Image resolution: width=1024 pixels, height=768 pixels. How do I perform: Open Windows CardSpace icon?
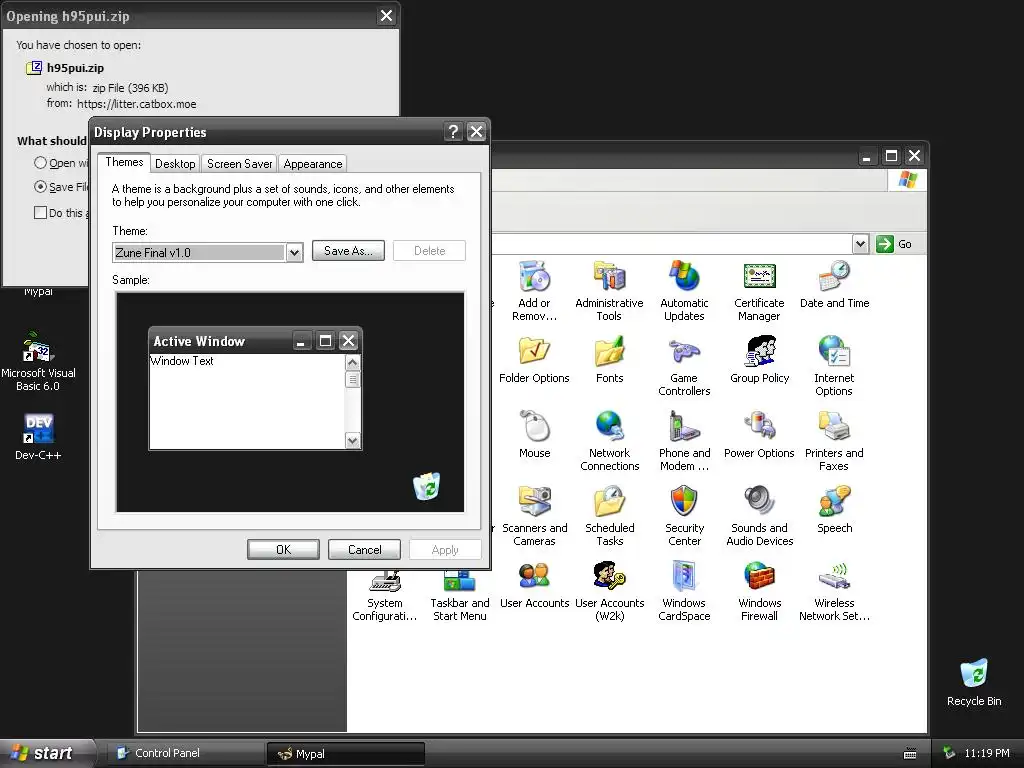point(684,577)
